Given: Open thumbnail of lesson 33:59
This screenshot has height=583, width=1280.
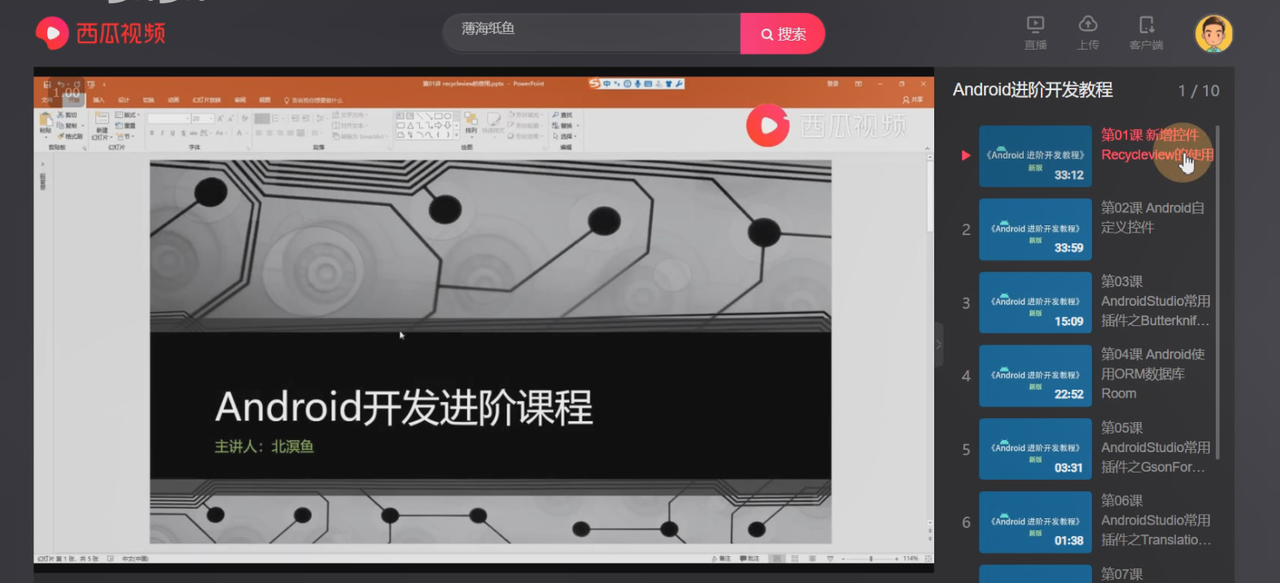Looking at the screenshot, I should tap(1035, 229).
